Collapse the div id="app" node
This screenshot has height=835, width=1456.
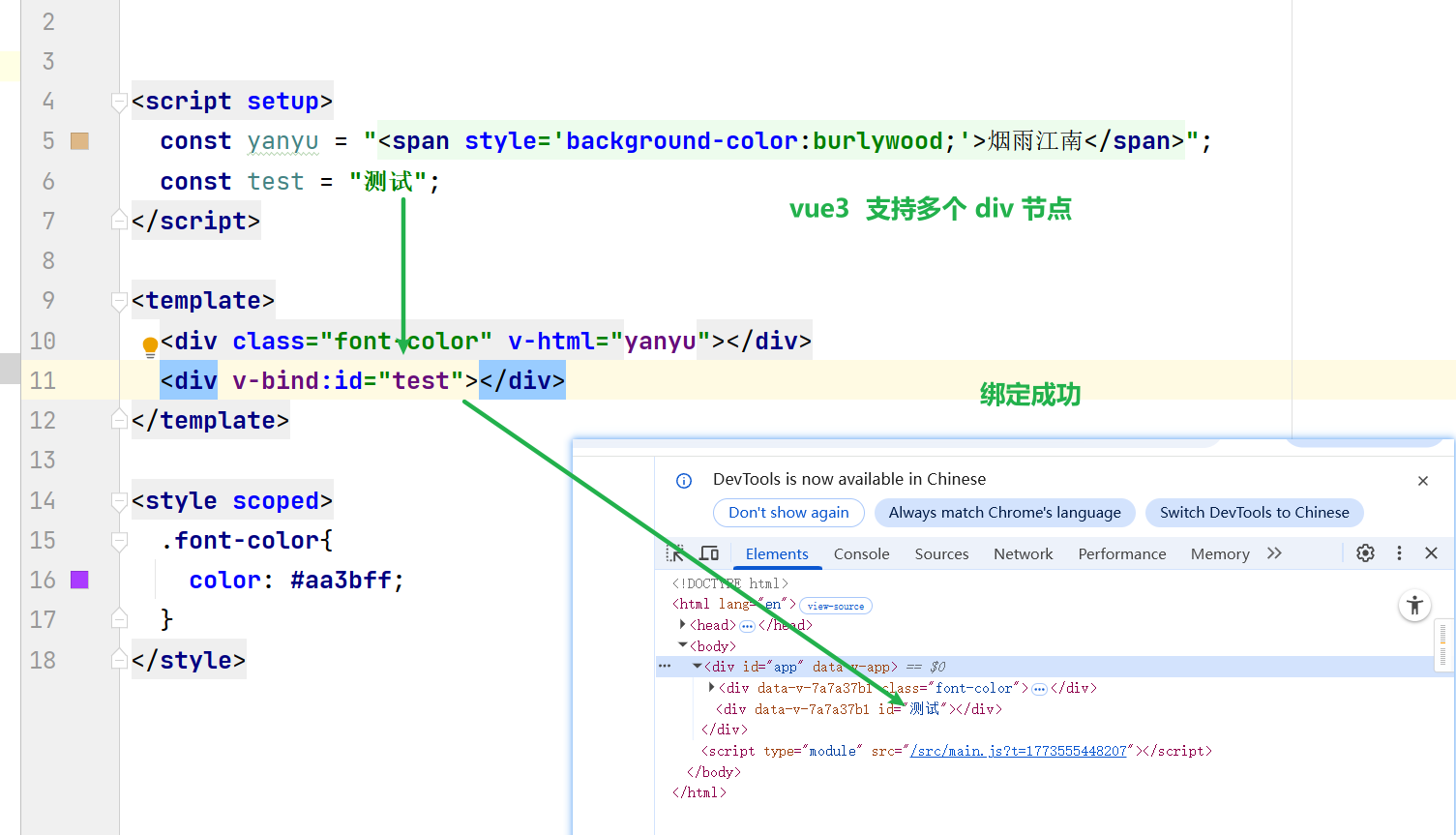[x=698, y=667]
